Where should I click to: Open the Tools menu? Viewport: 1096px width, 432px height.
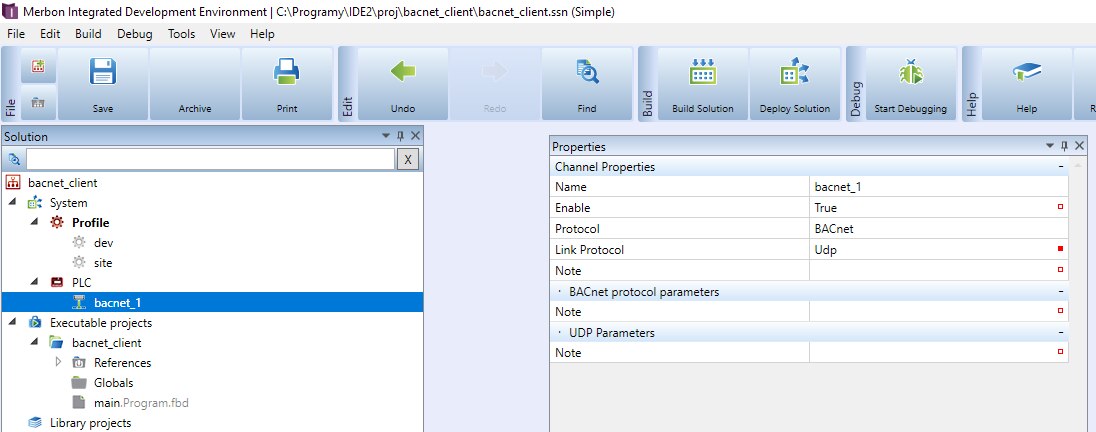click(182, 33)
